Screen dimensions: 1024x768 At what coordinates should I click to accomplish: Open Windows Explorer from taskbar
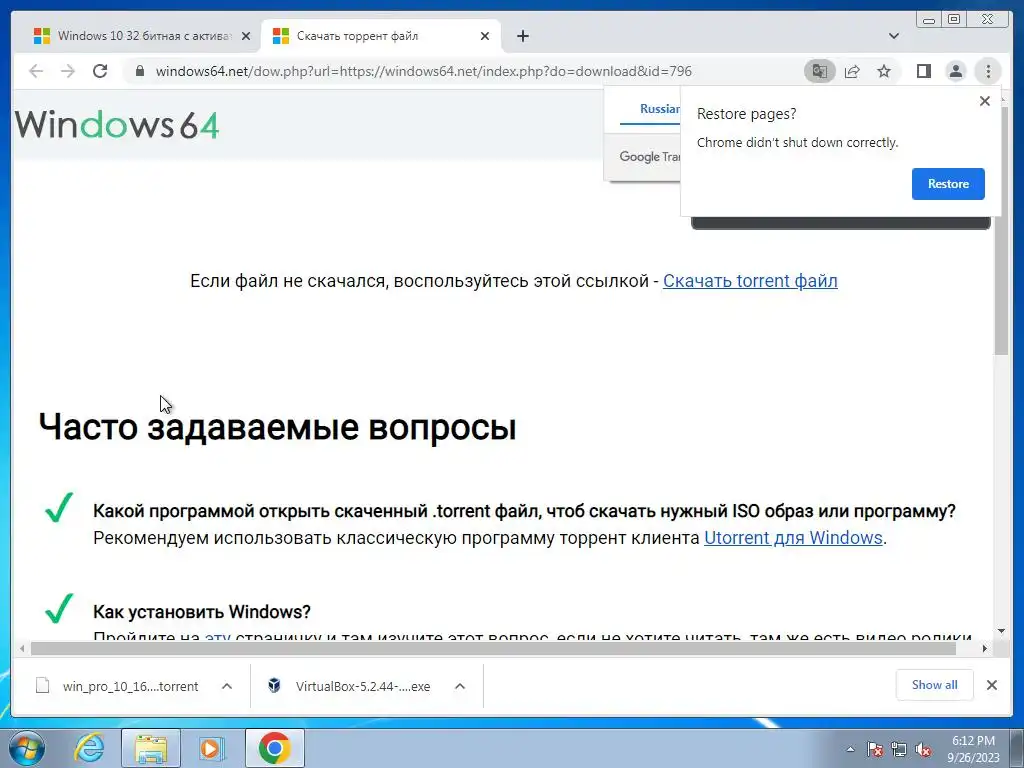tap(151, 748)
